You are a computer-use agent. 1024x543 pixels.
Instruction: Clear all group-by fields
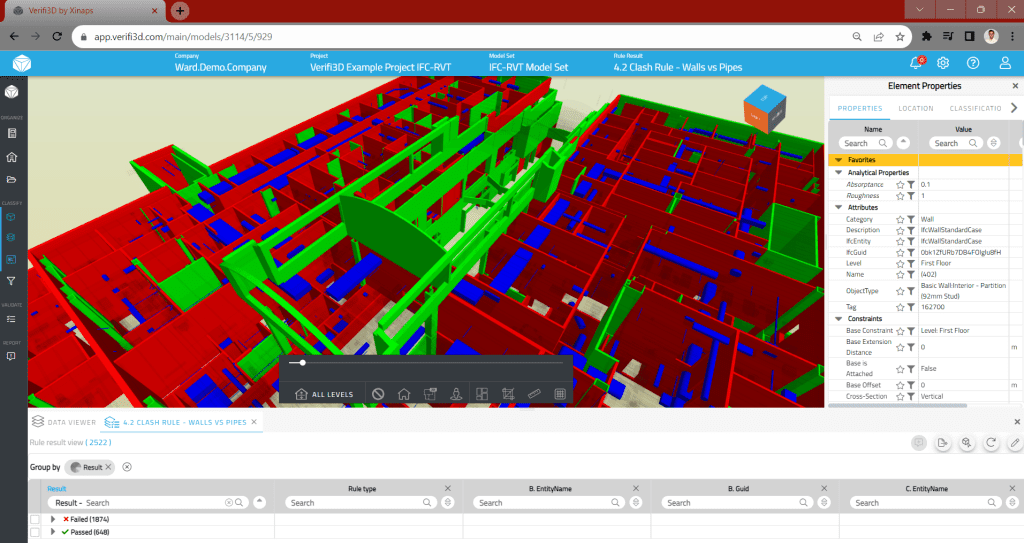click(127, 467)
